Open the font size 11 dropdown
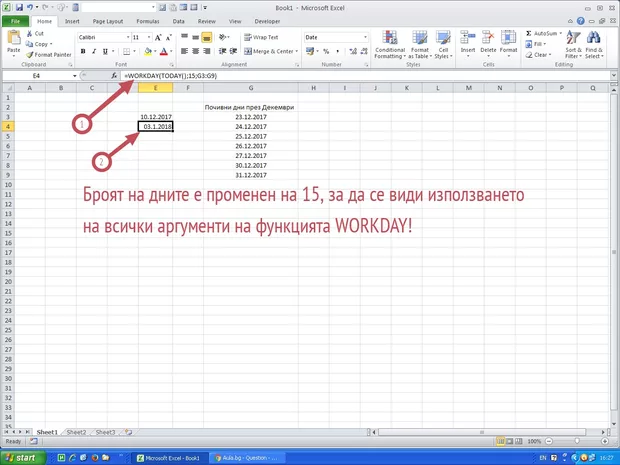Screen dimensions: 620x465 pyautogui.click(x=149, y=38)
